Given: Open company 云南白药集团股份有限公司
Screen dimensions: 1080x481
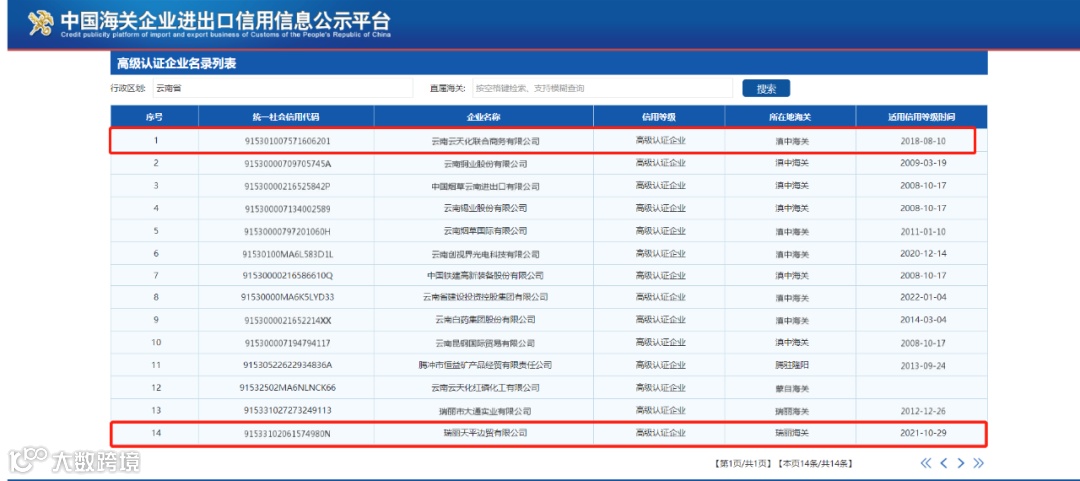Looking at the screenshot, I should [485, 320].
